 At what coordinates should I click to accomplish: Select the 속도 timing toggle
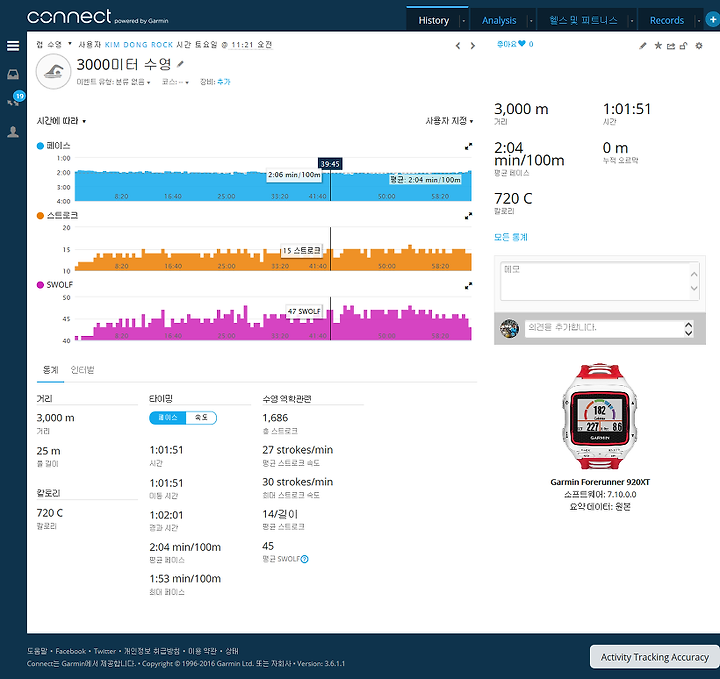[x=201, y=417]
